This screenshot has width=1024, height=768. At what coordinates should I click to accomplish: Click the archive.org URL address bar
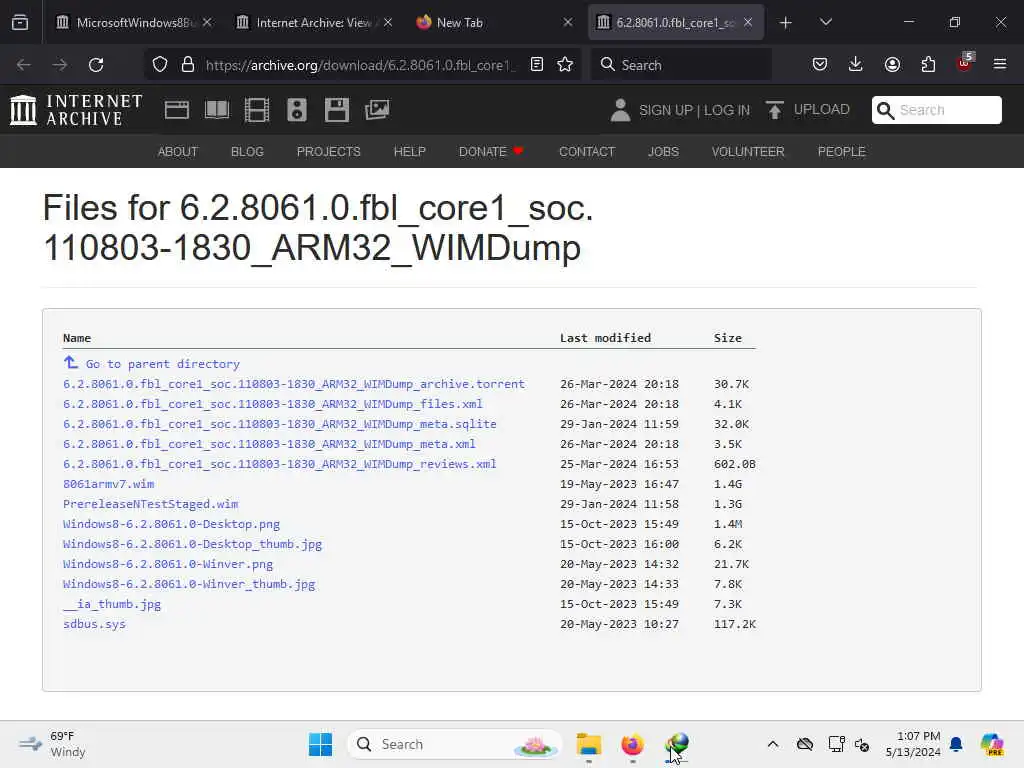pyautogui.click(x=360, y=65)
